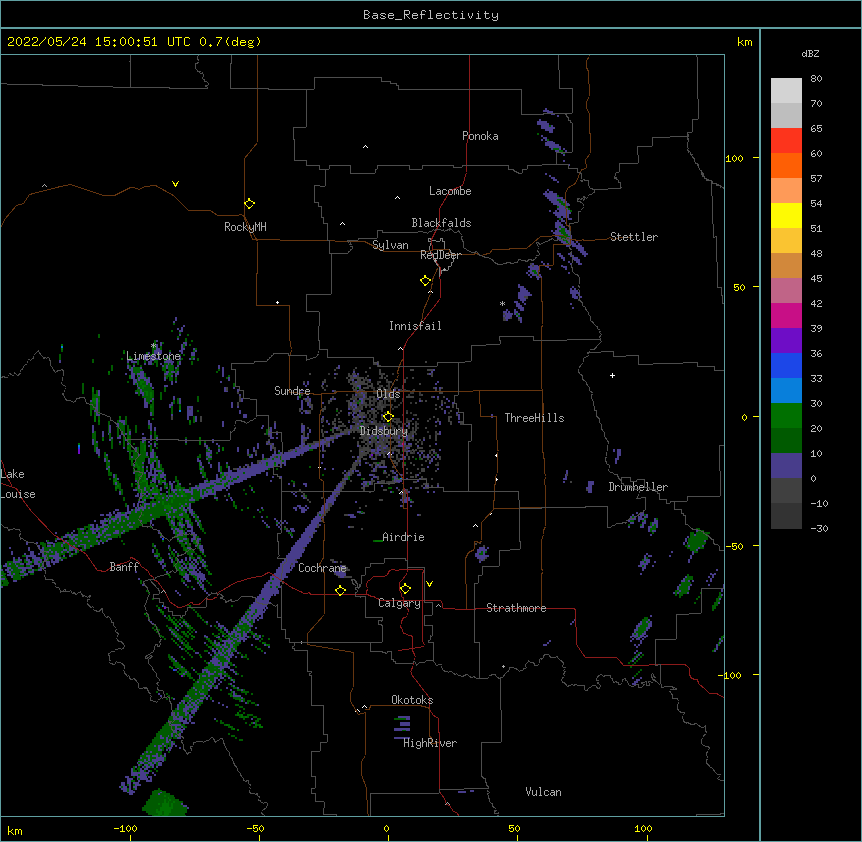Viewport: 862px width, 842px height.
Task: Click the yellow V marker northwest of RockyMH
Action: click(x=175, y=184)
